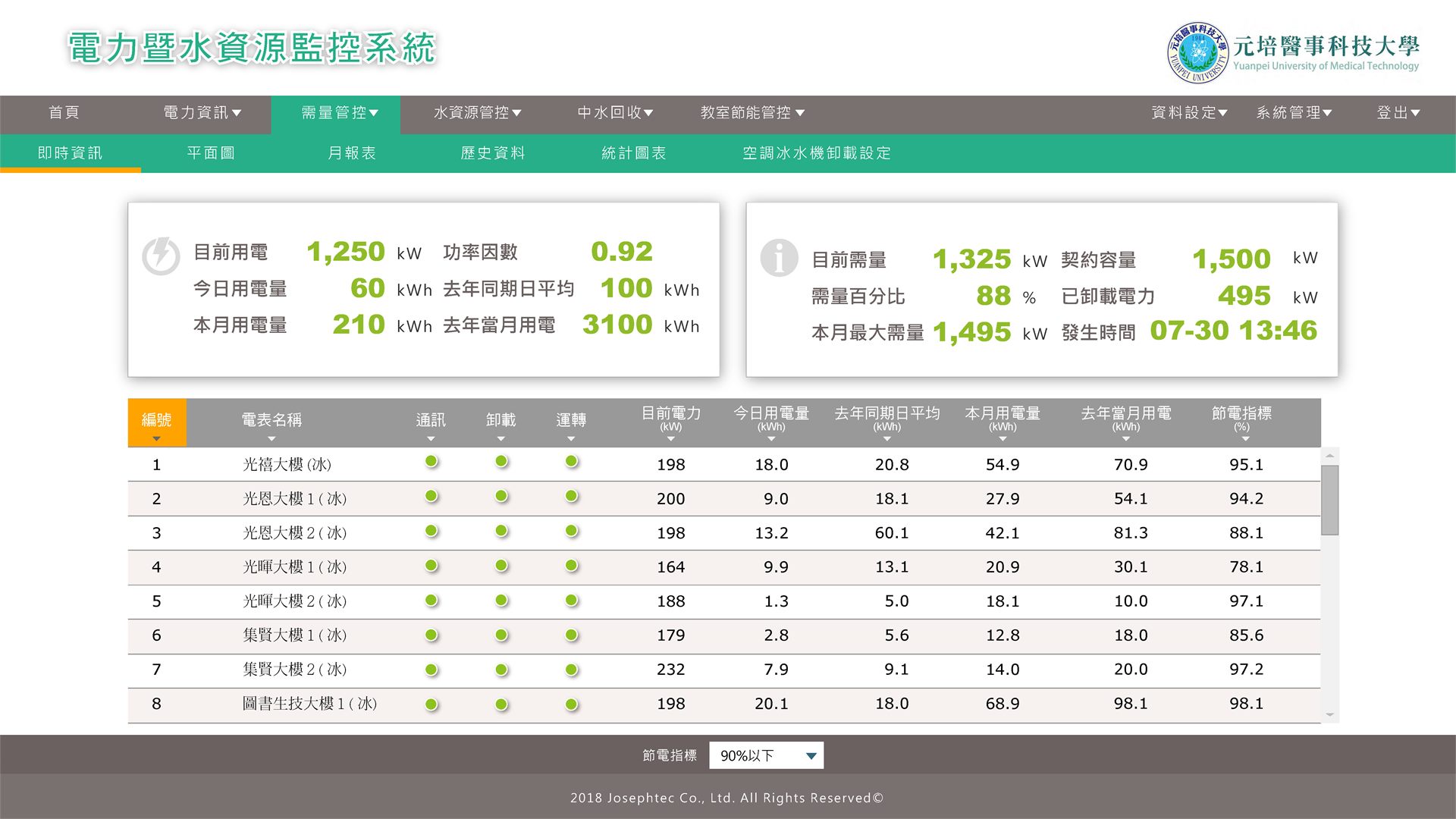Click the 07-30 13:46 occurrence time value
Screen dimensions: 1456x819
pyautogui.click(x=1234, y=331)
